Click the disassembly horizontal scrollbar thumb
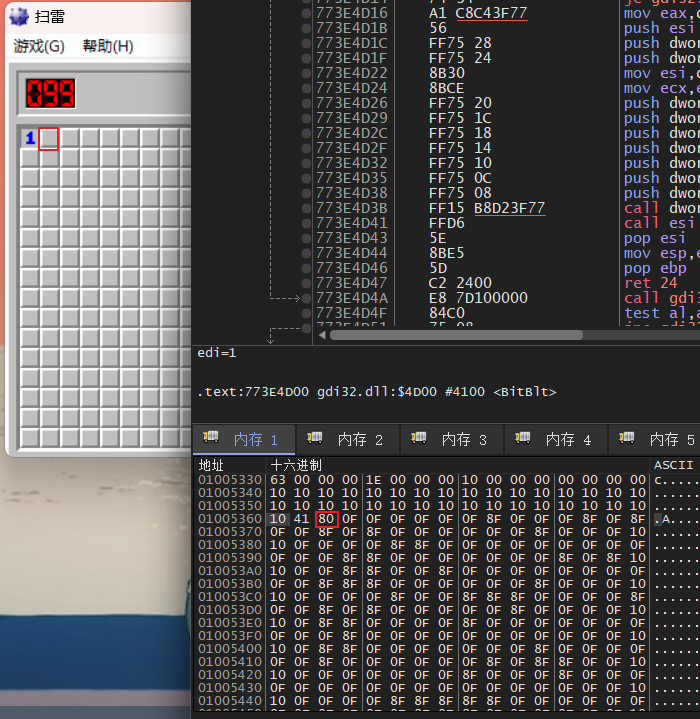The height and width of the screenshot is (719, 700). [457, 335]
